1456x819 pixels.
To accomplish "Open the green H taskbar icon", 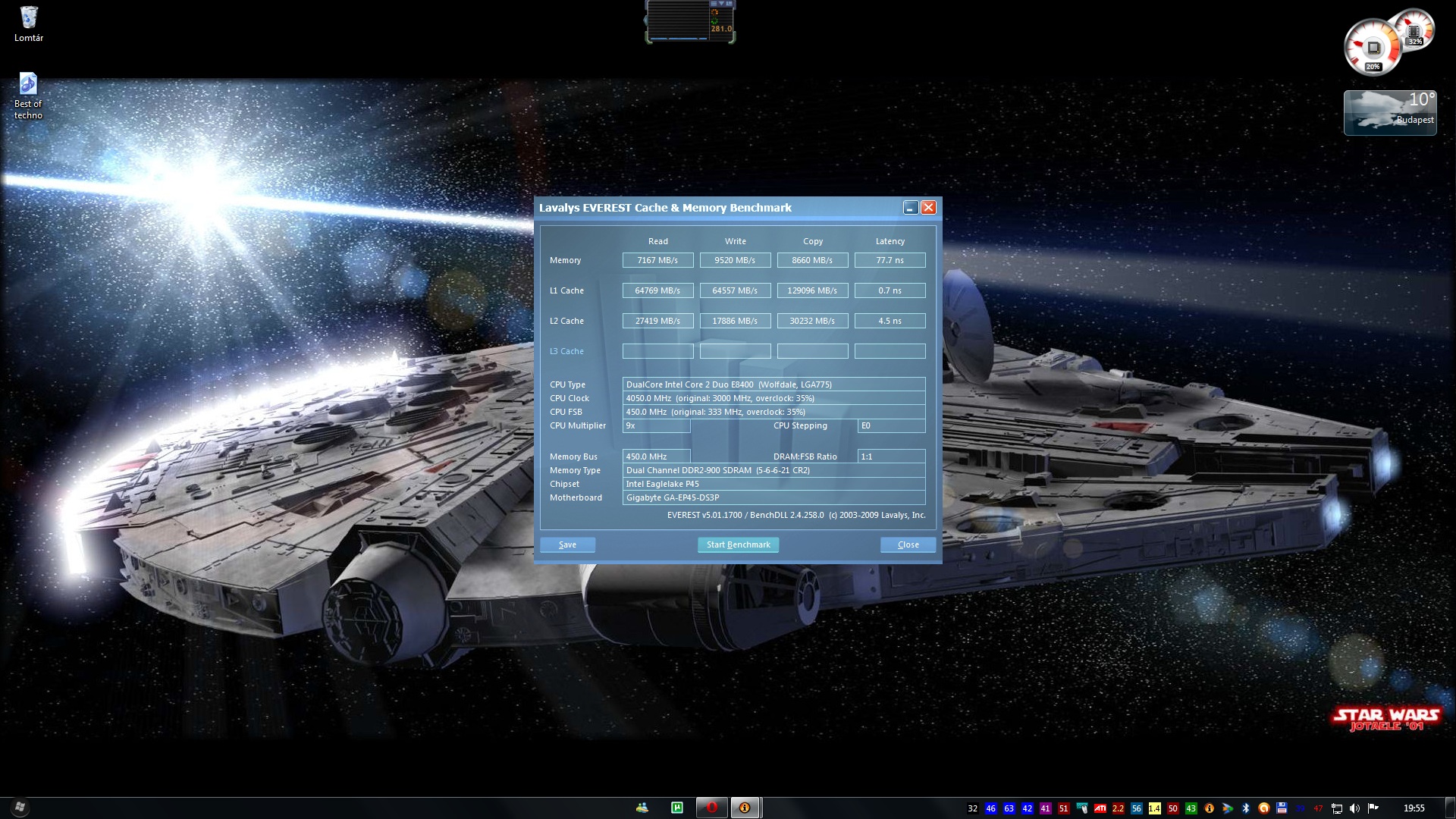I will click(x=677, y=808).
